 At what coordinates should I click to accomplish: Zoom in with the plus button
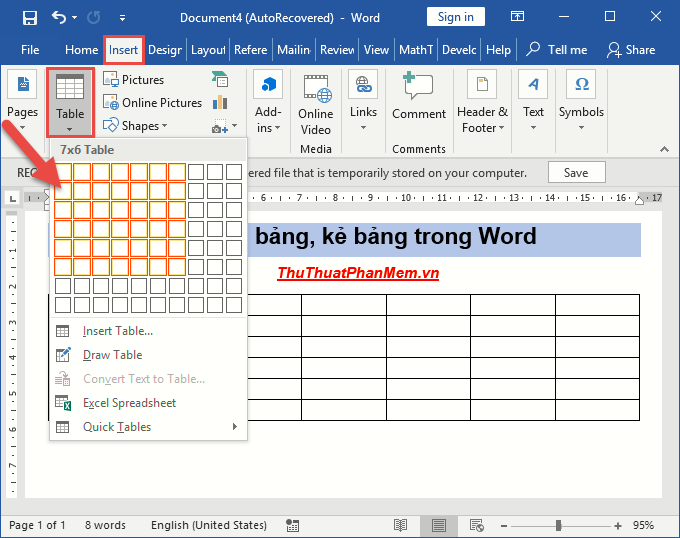(x=618, y=526)
